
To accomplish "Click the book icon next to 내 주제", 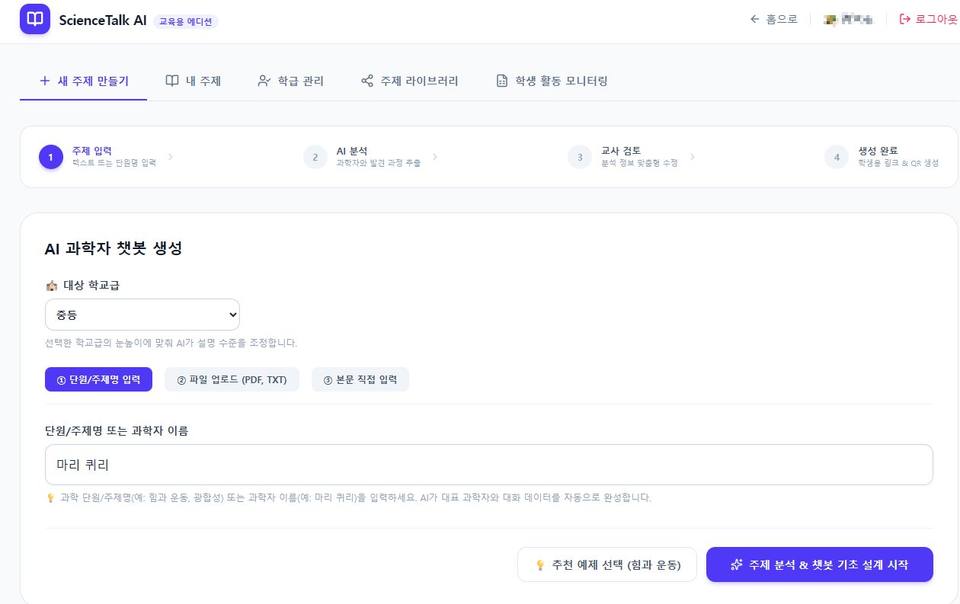I will tap(172, 81).
